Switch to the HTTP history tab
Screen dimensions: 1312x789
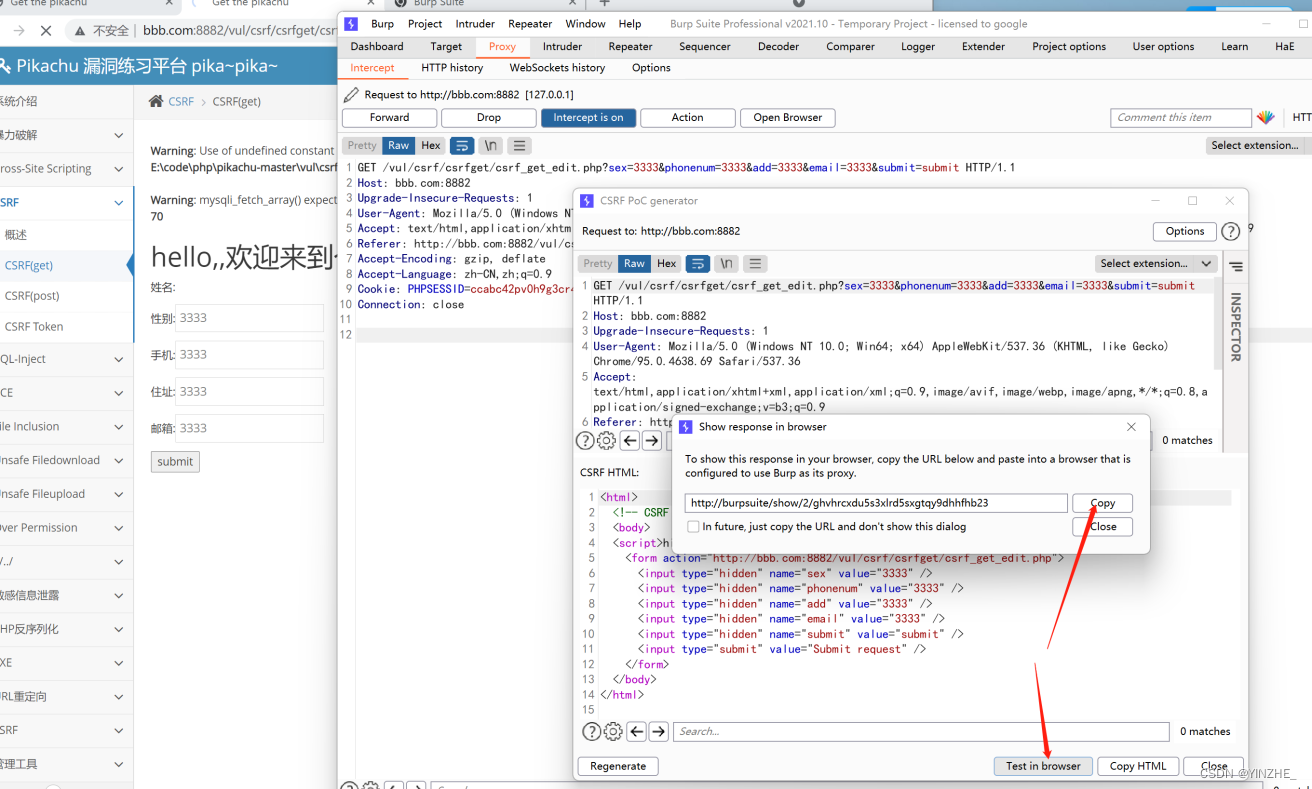point(452,68)
